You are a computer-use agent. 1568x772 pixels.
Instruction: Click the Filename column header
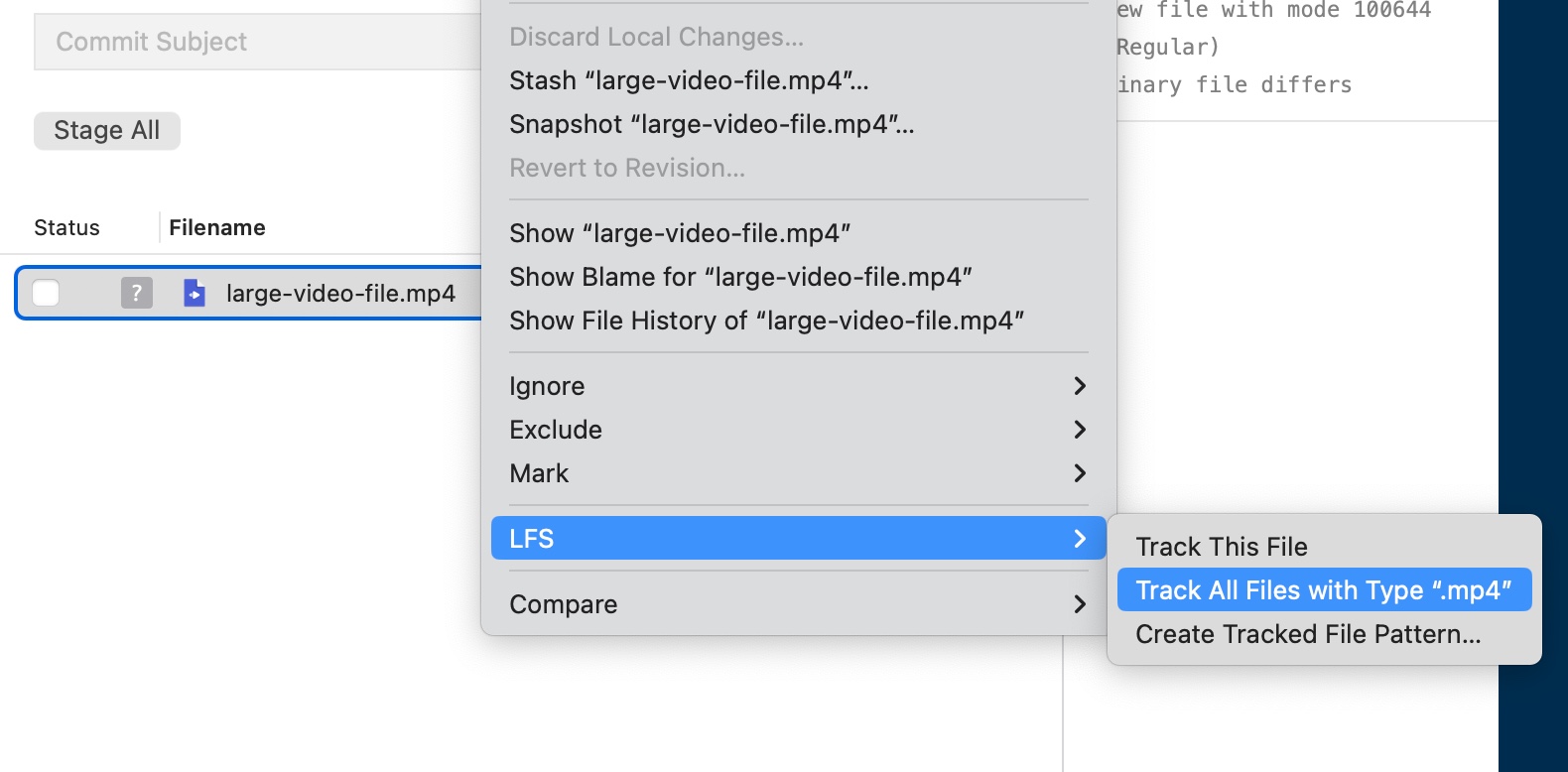pyautogui.click(x=216, y=227)
